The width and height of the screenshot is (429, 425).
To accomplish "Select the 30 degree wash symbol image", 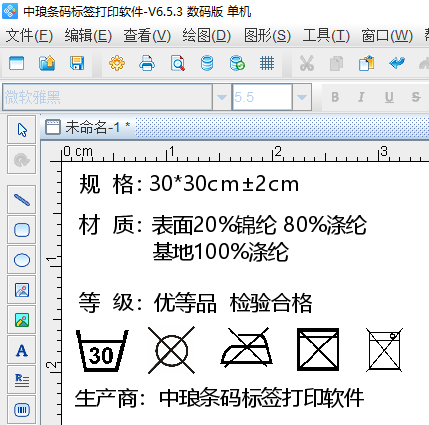I will coord(102,350).
